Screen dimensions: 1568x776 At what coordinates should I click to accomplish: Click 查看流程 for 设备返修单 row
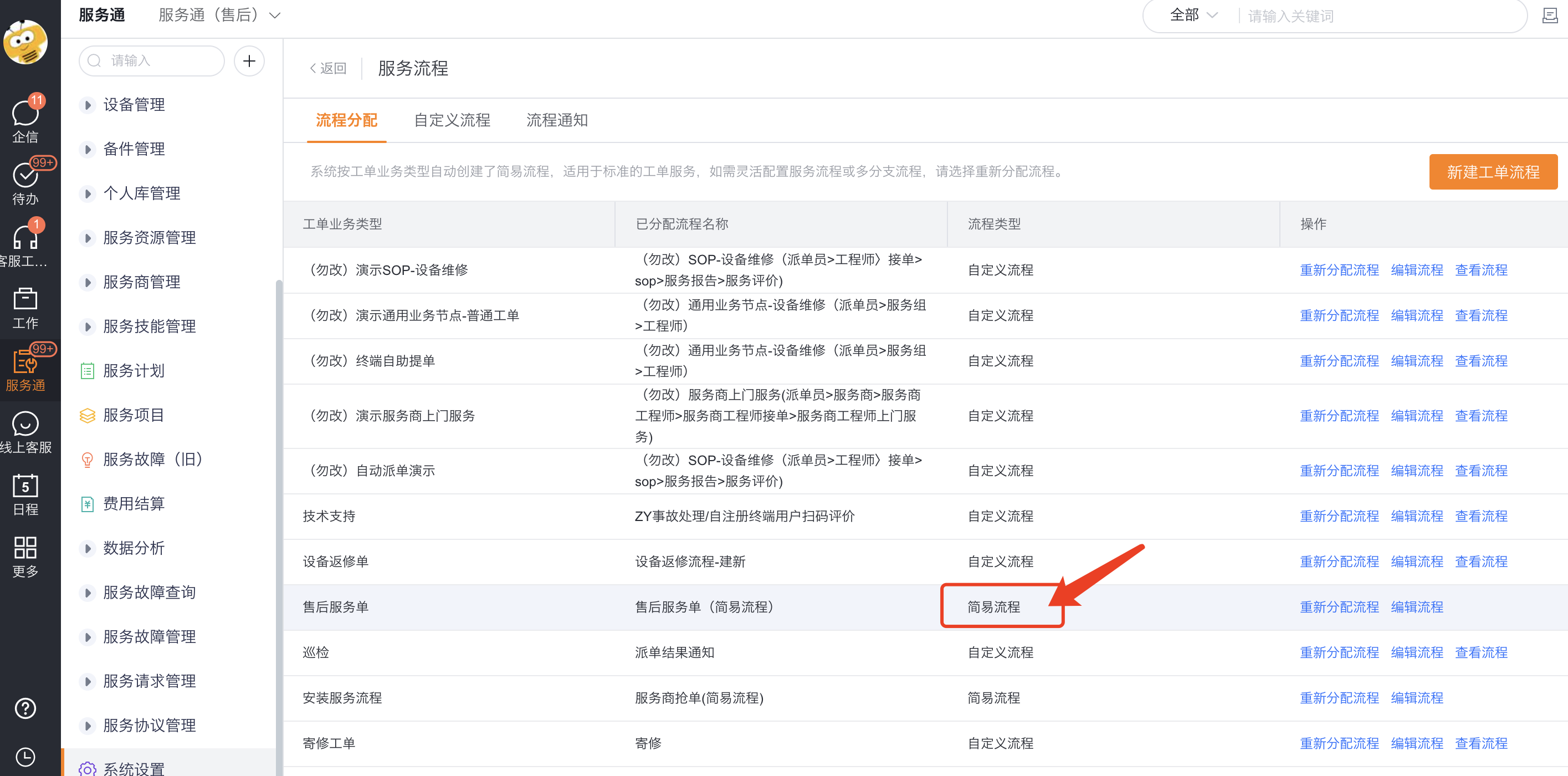1481,561
